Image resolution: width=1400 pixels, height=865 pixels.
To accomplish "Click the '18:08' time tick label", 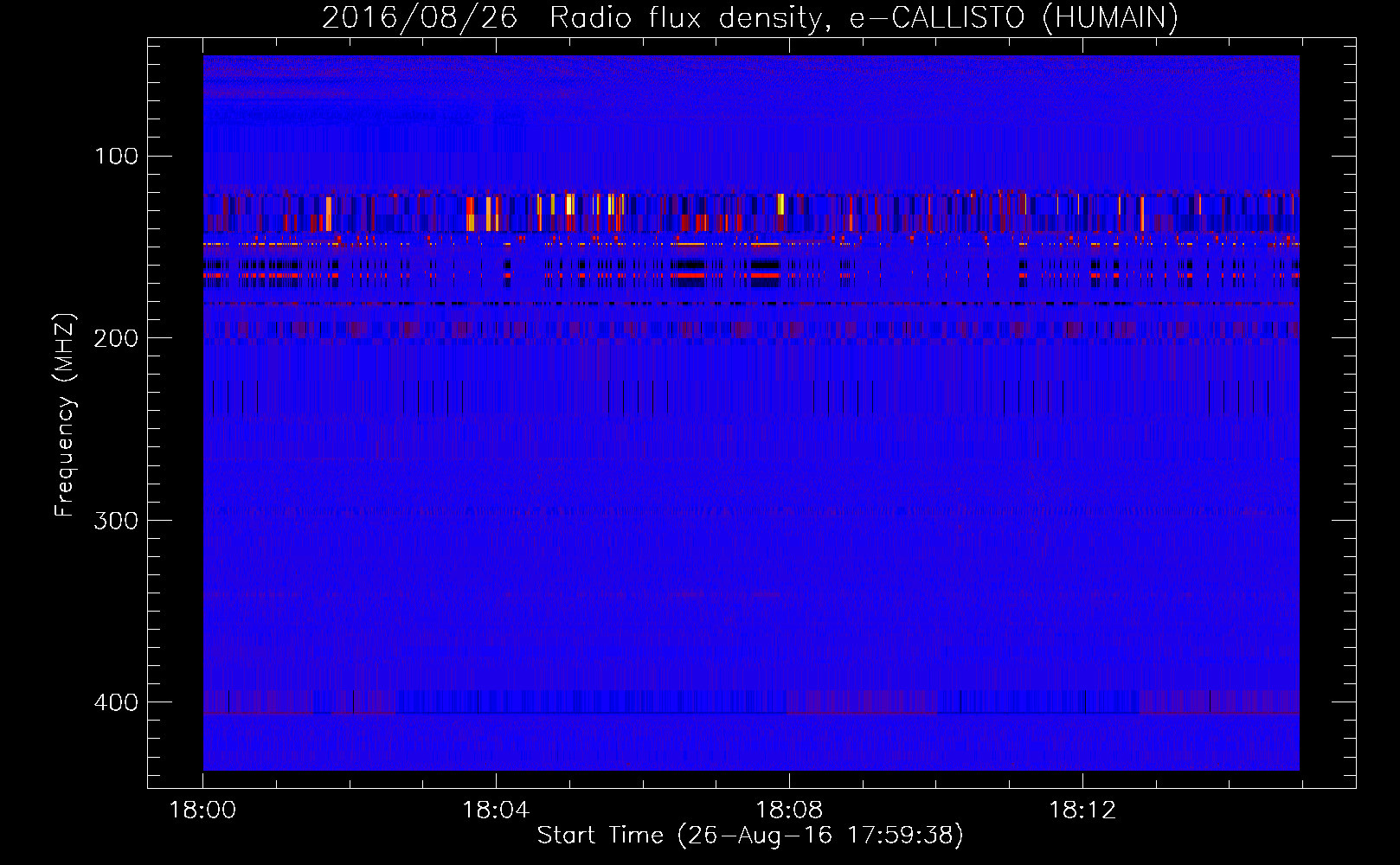I will (x=789, y=811).
